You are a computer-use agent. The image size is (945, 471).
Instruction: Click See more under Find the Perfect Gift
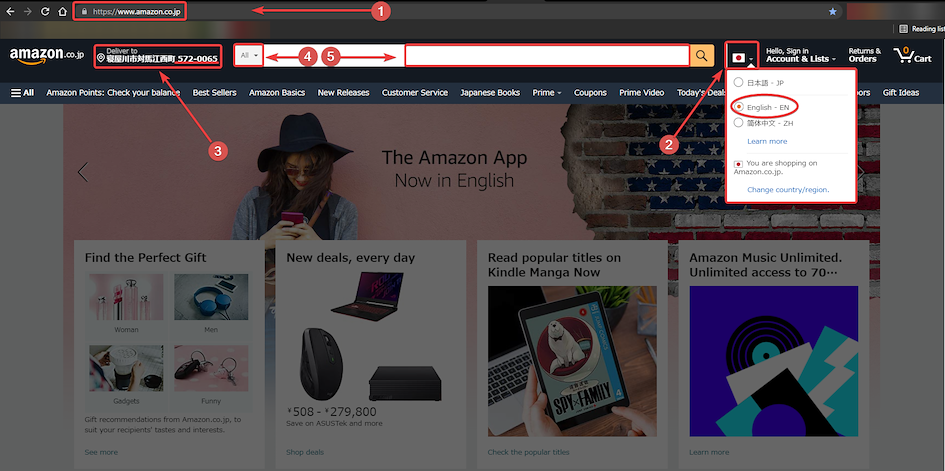tap(101, 452)
